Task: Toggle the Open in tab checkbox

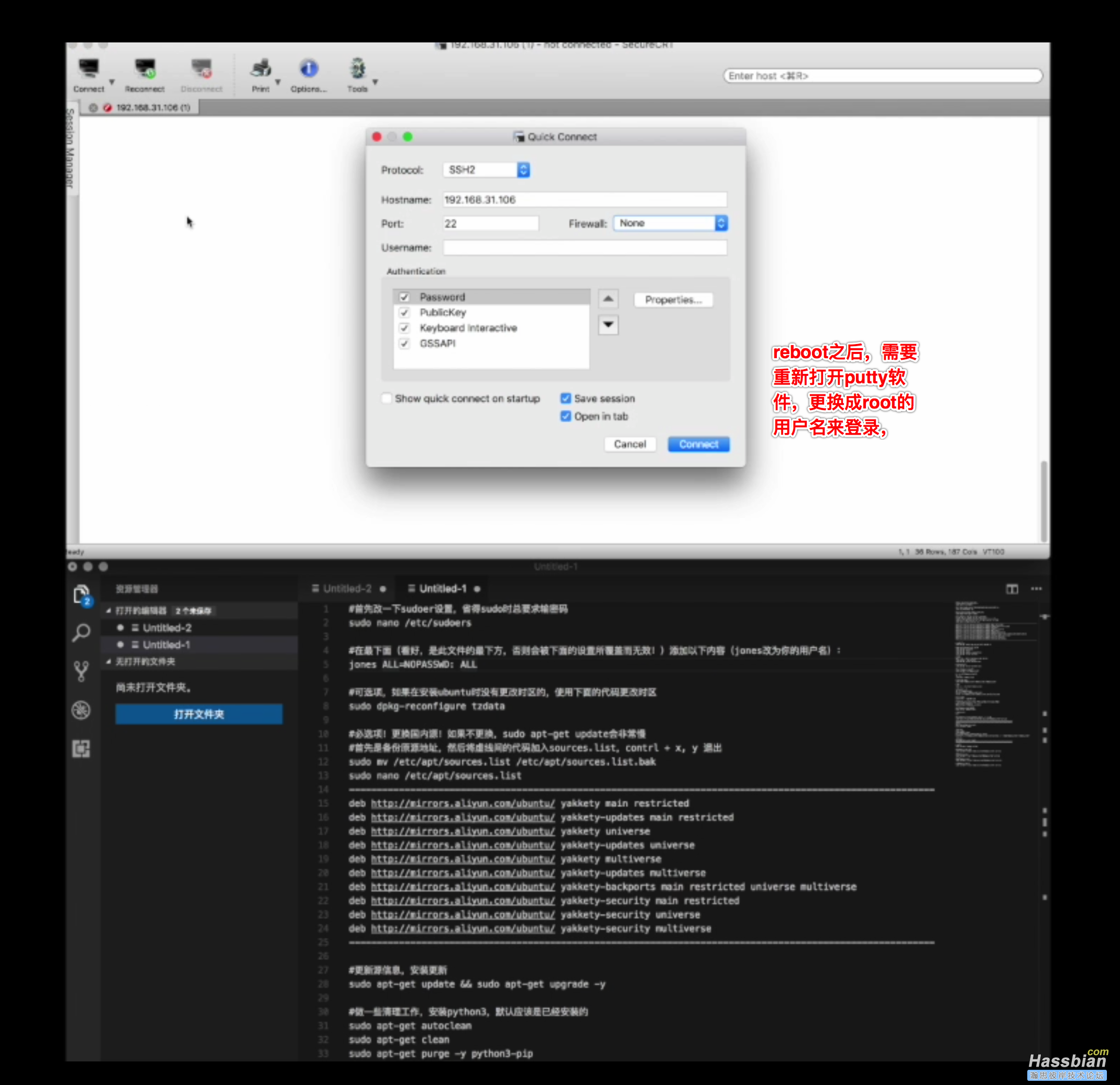Action: coord(566,416)
